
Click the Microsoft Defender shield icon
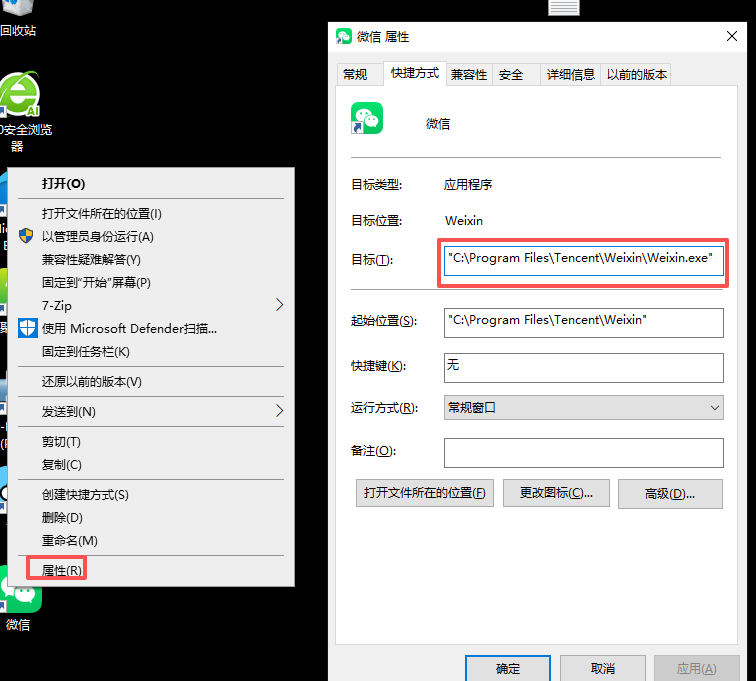[x=27, y=328]
